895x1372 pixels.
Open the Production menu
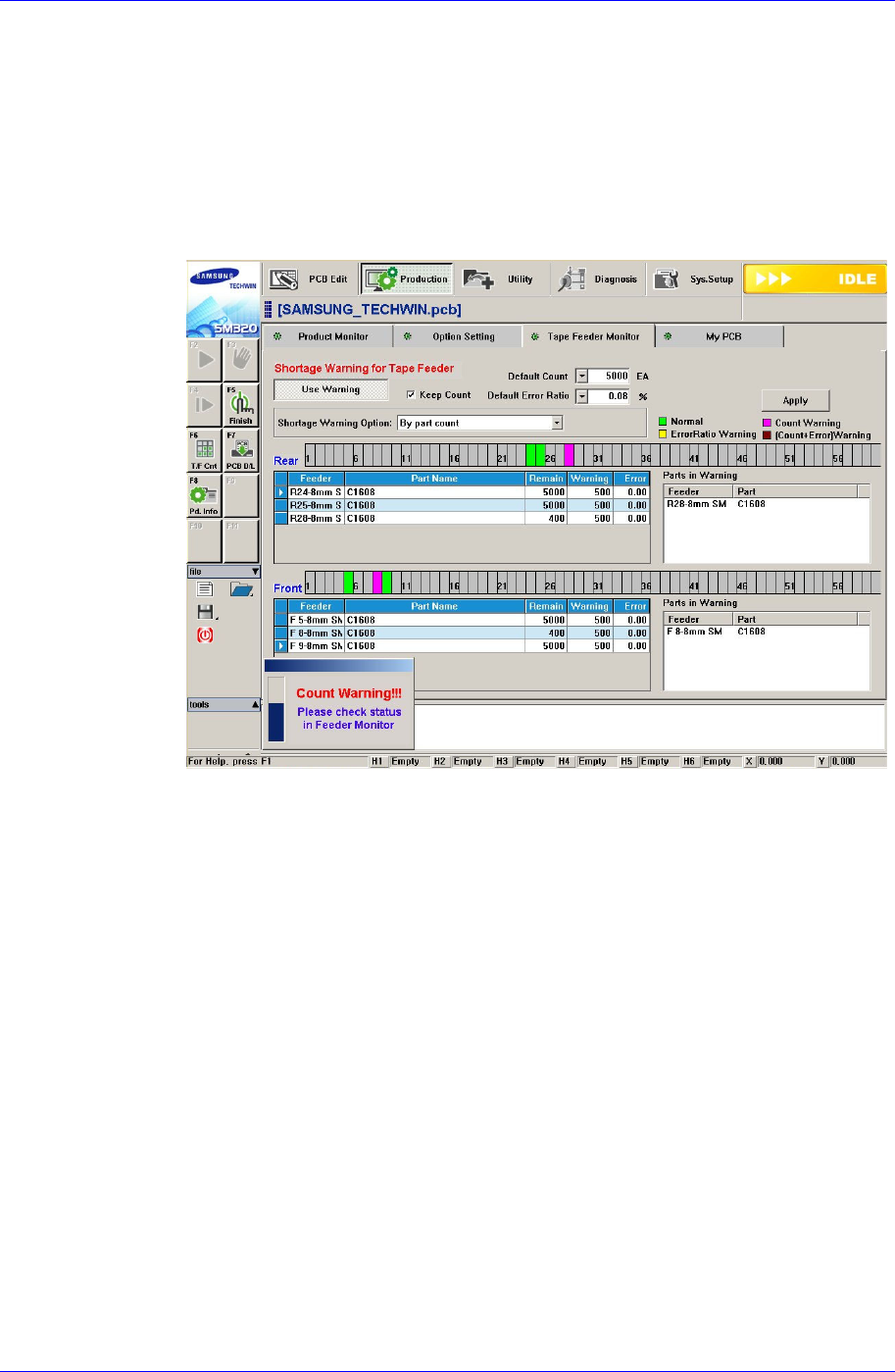407,279
